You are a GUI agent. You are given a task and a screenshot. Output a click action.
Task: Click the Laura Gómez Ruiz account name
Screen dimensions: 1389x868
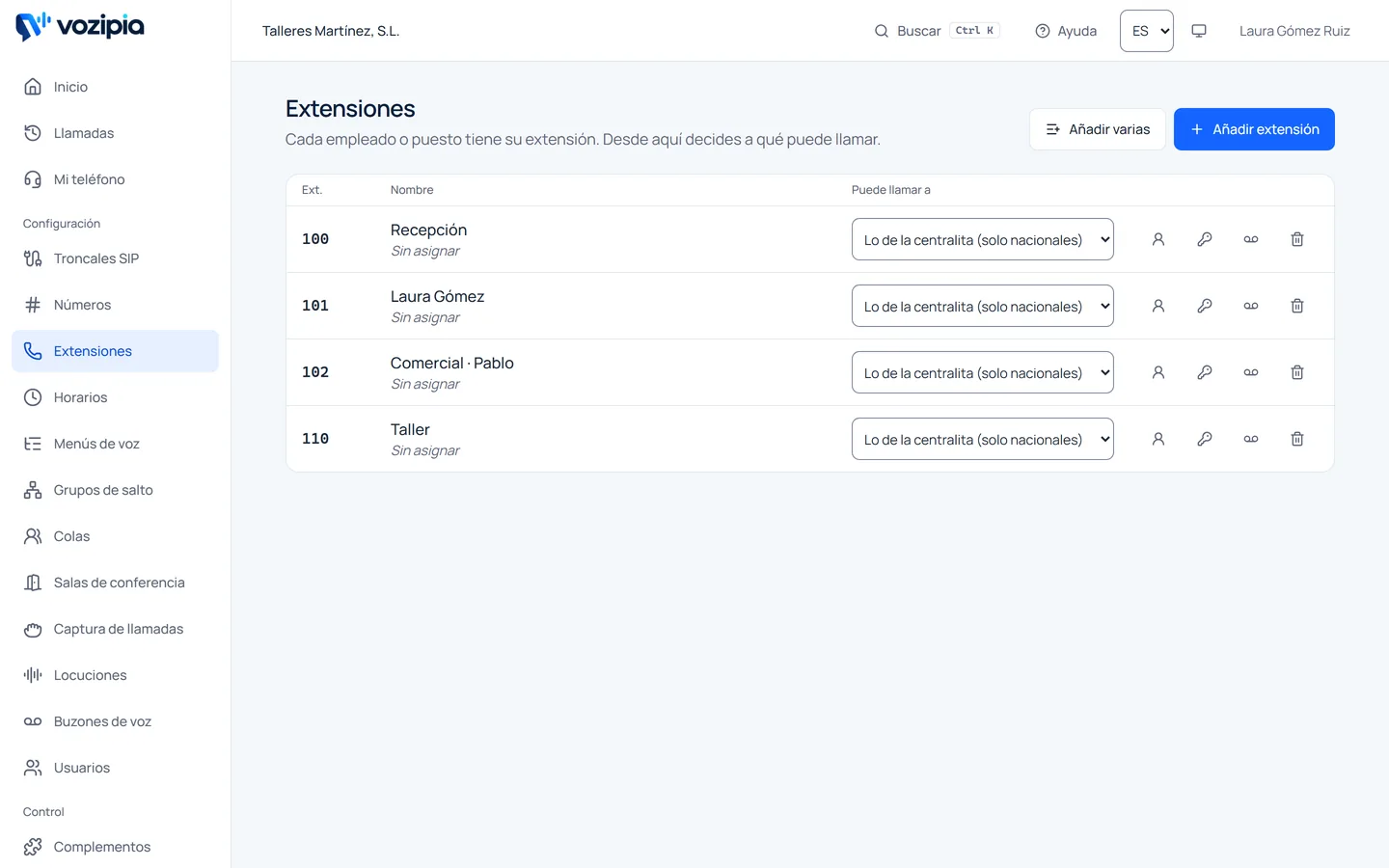[x=1294, y=31]
